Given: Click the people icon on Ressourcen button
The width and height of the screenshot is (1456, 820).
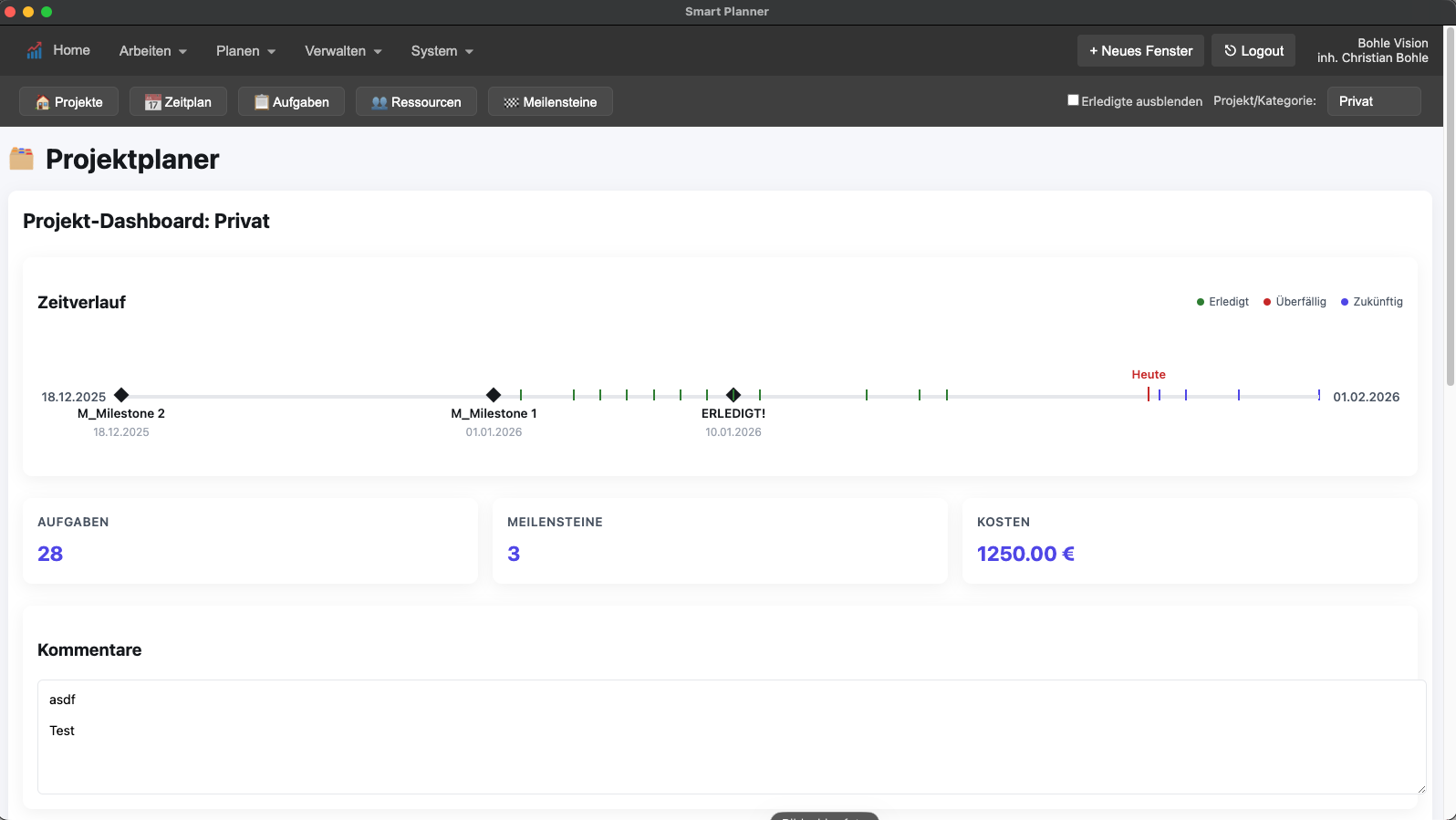Looking at the screenshot, I should [379, 102].
